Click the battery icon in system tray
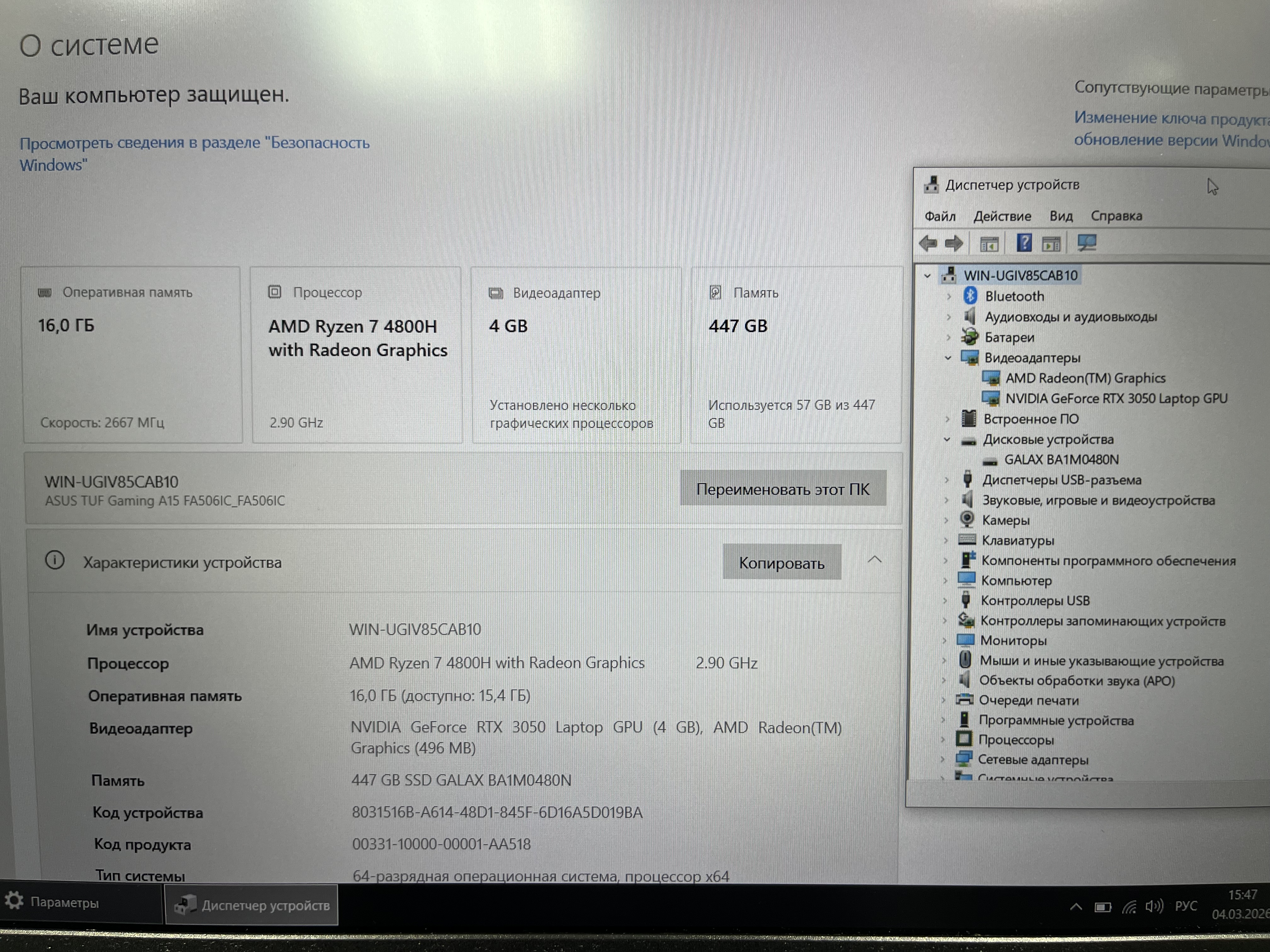 click(1102, 907)
